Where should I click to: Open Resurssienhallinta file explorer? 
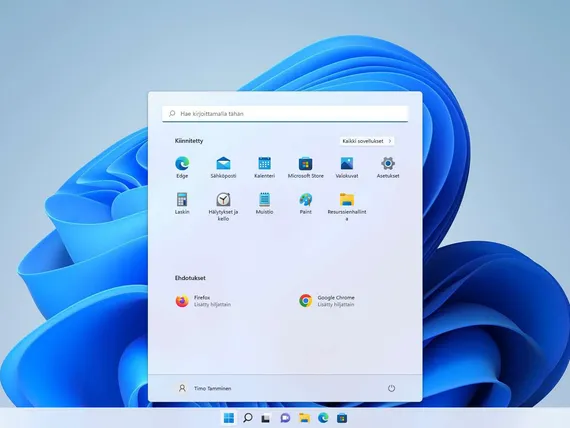click(347, 207)
